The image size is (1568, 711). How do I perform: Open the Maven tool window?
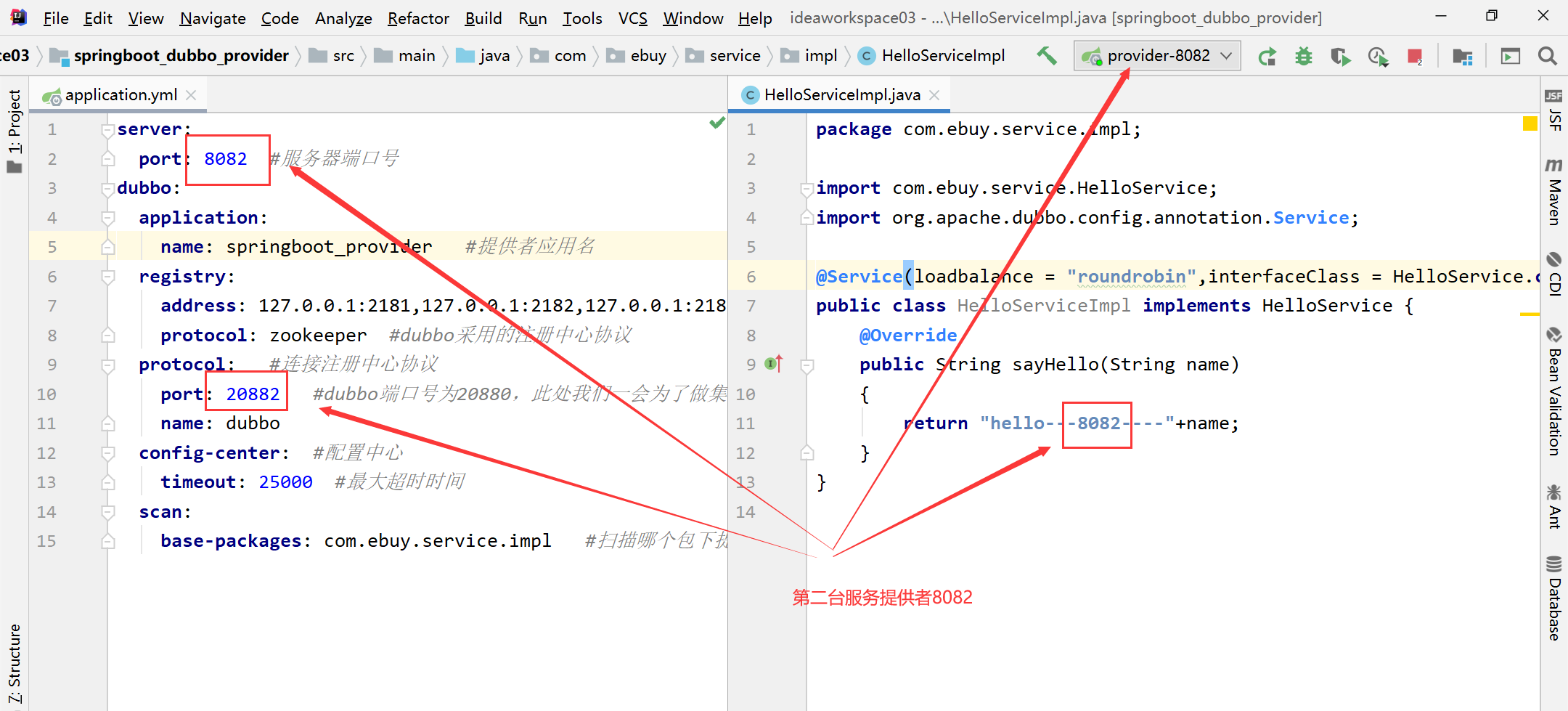pos(1554,192)
